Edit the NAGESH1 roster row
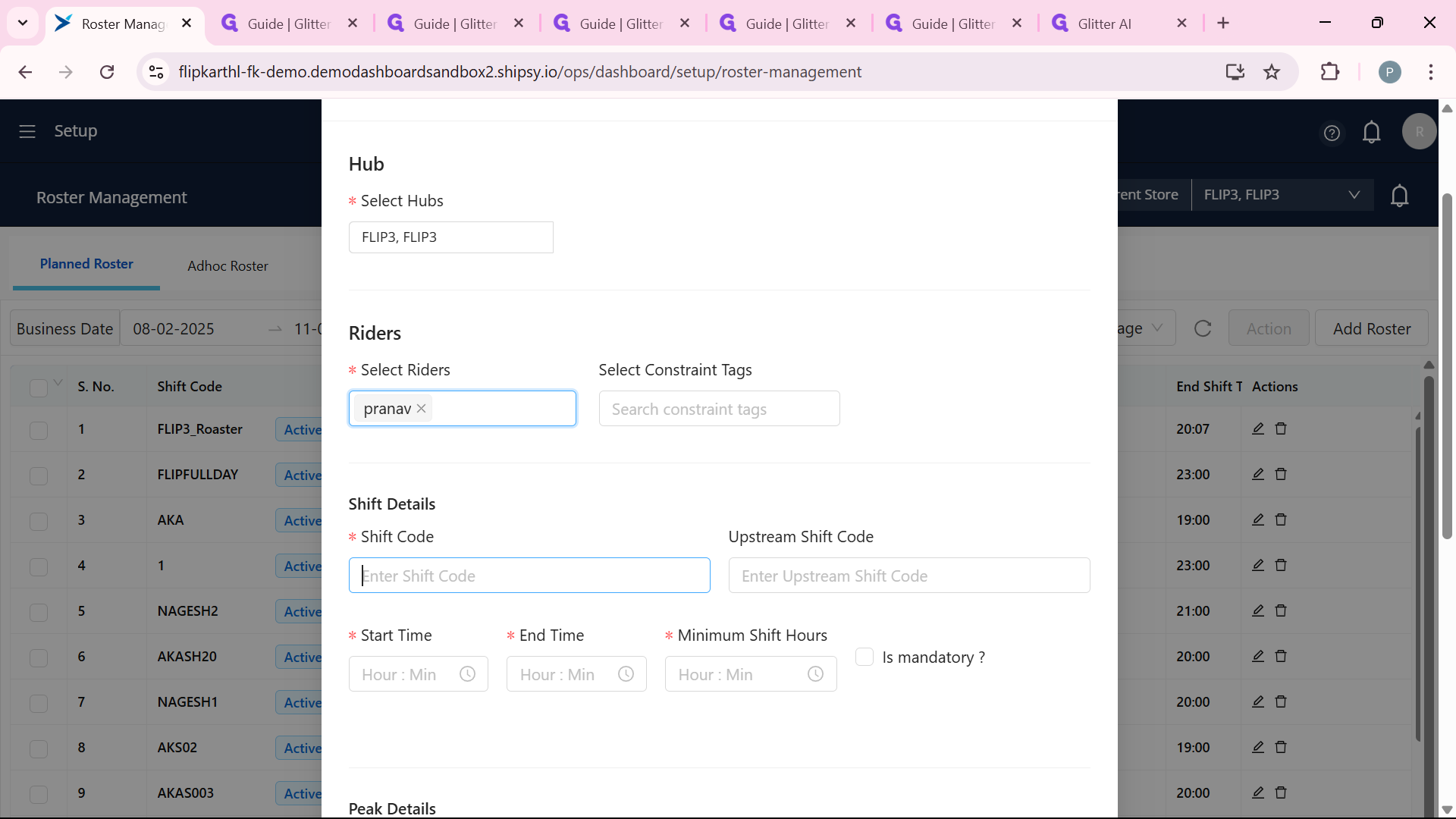Viewport: 1456px width, 819px height. (x=1258, y=701)
